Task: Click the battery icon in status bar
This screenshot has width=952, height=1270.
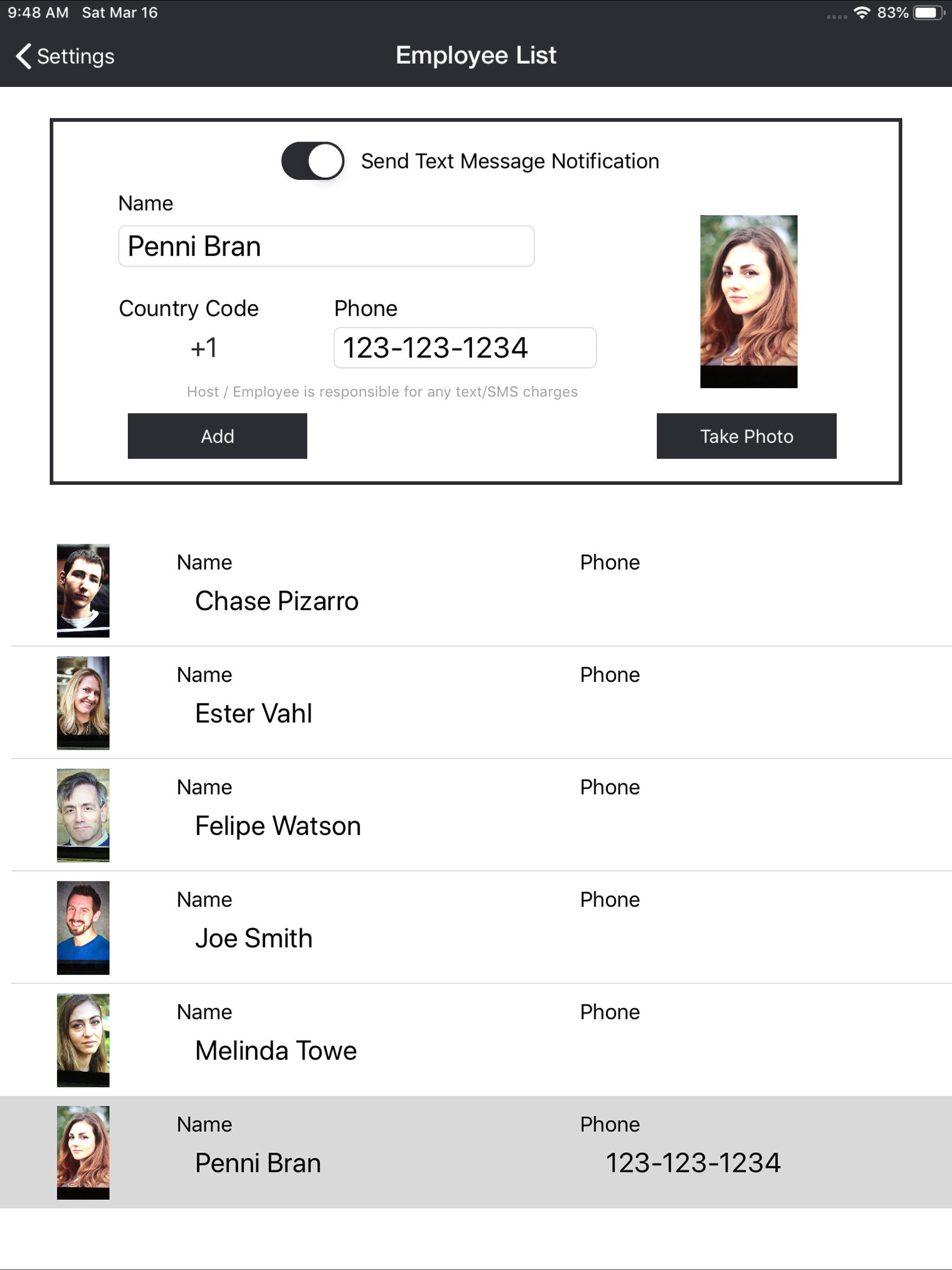Action: click(929, 13)
